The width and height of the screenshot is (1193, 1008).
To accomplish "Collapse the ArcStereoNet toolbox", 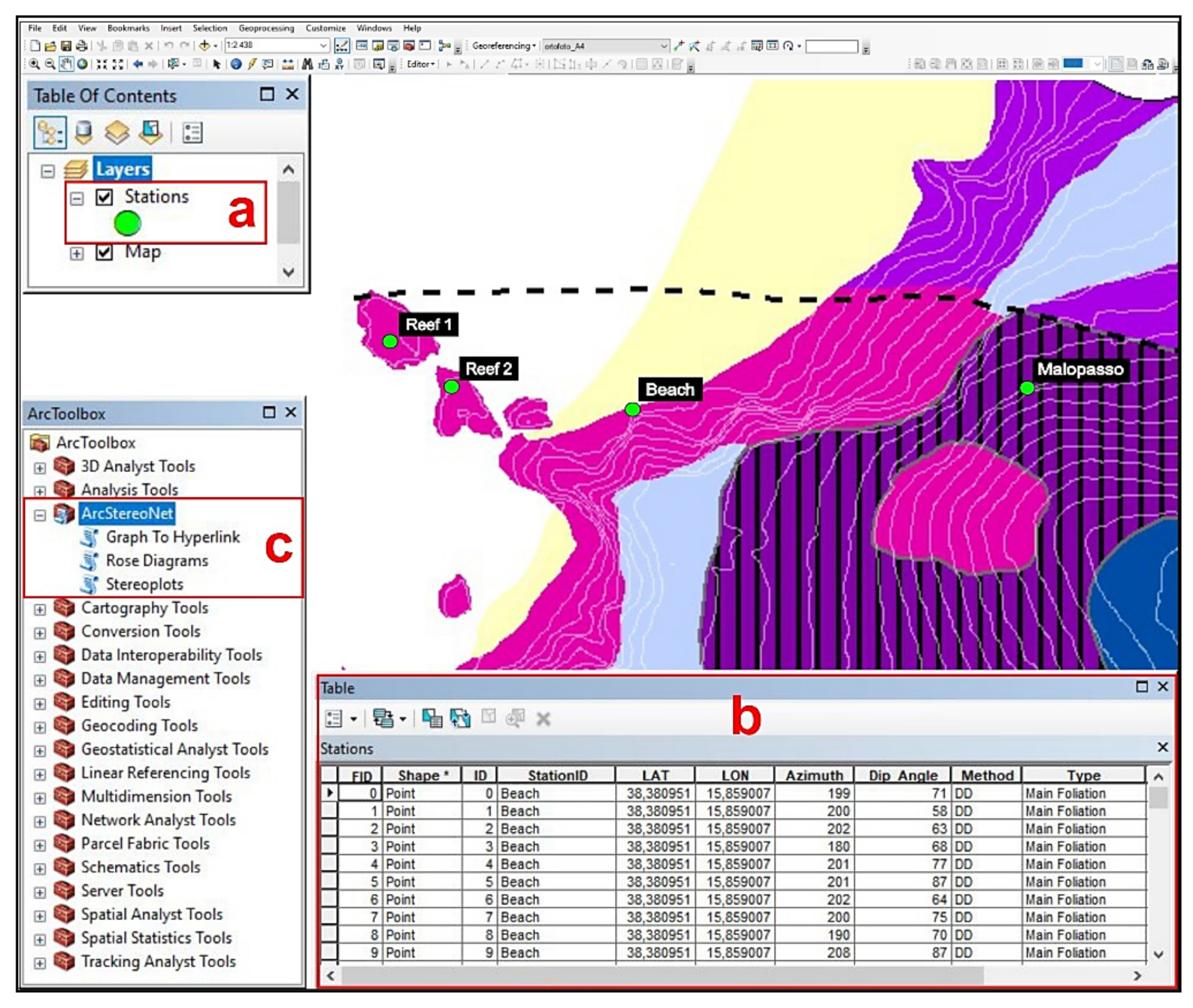I will click(40, 515).
